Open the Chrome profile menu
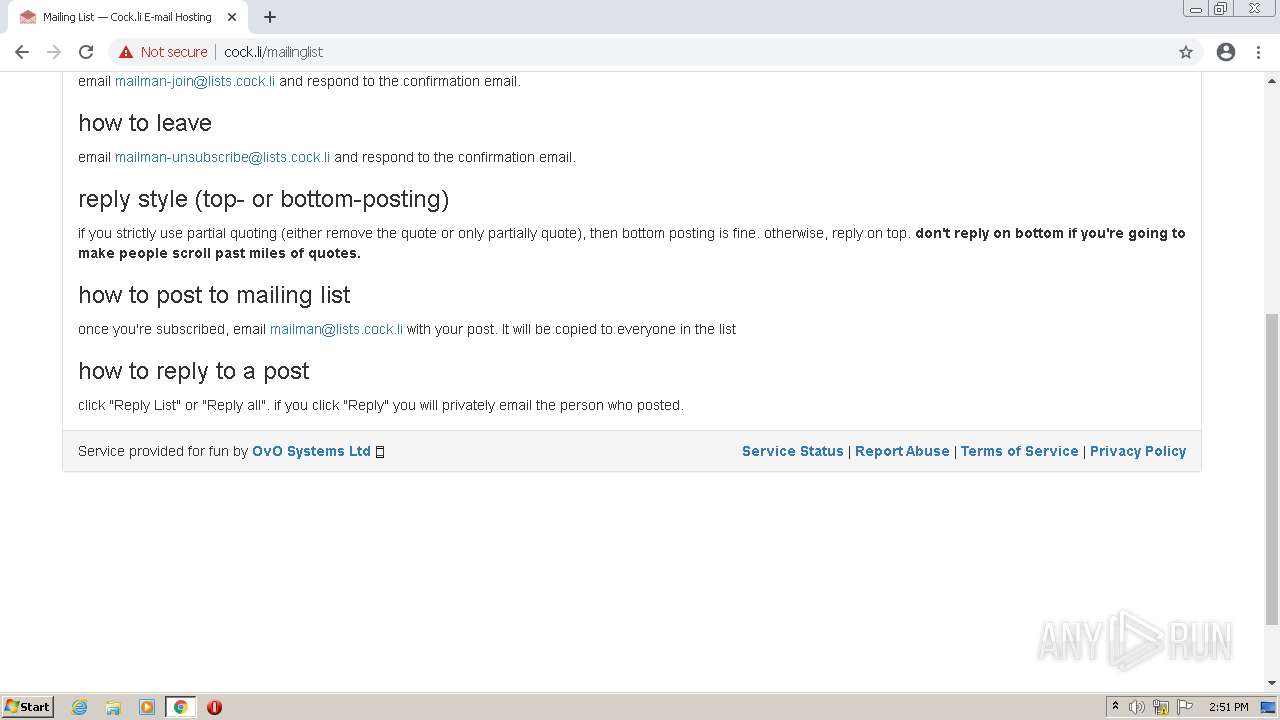Screen dimensions: 1280x720 pos(1226,52)
